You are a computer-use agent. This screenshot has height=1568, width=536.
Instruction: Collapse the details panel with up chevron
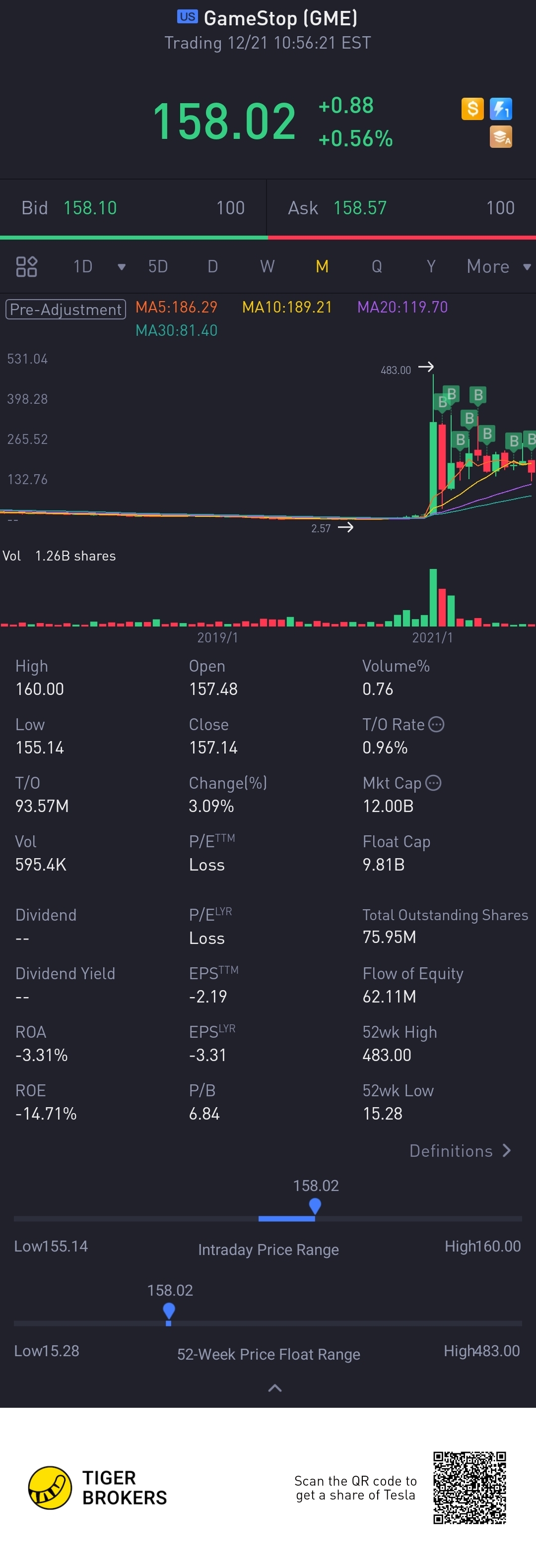tap(275, 1388)
